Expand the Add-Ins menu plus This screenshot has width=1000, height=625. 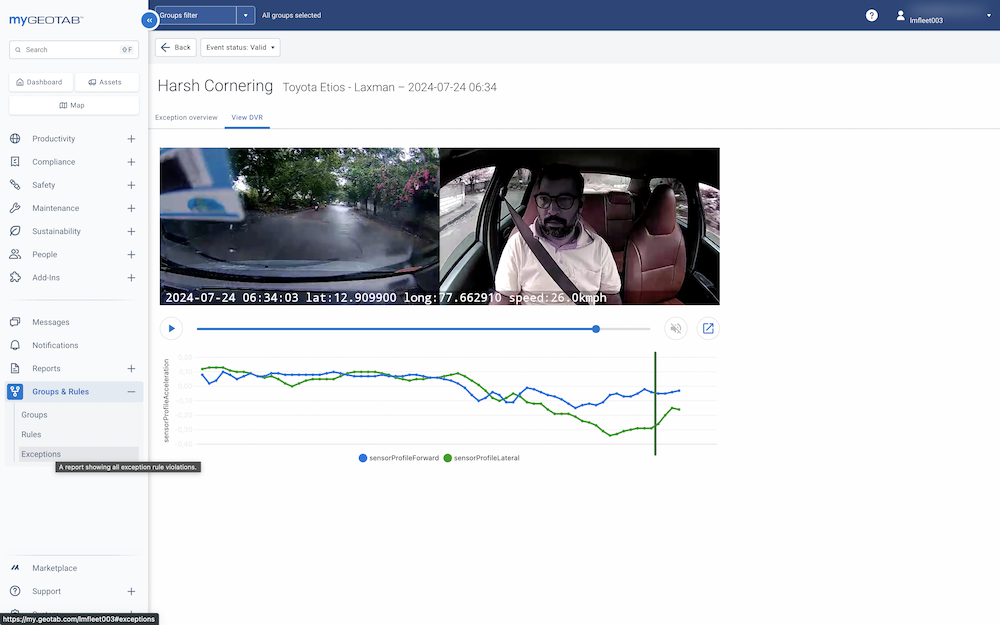(x=131, y=277)
